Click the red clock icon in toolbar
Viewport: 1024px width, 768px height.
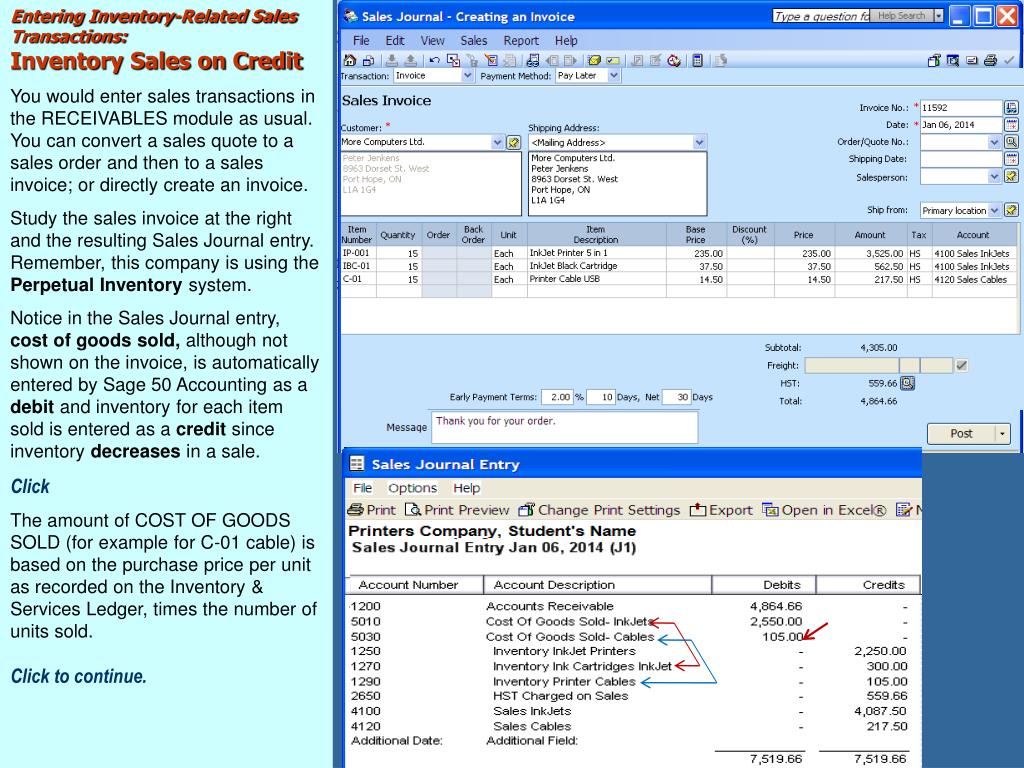[674, 60]
